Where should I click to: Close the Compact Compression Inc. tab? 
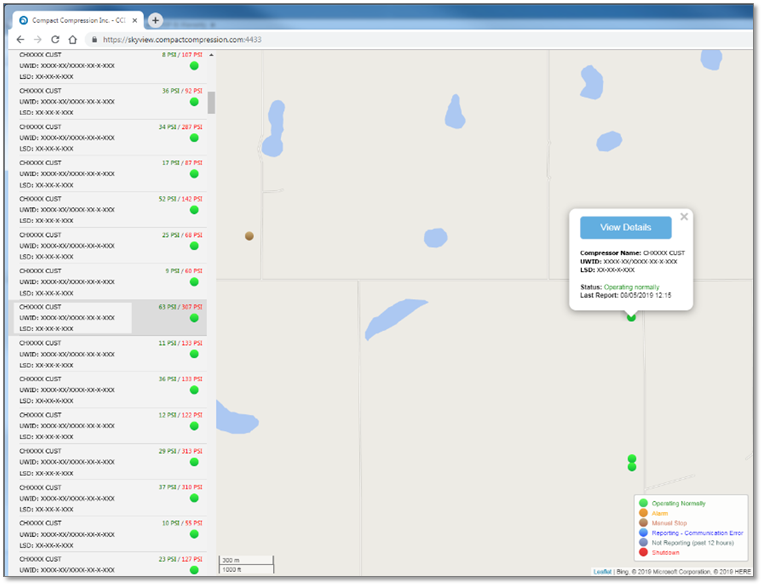point(136,20)
